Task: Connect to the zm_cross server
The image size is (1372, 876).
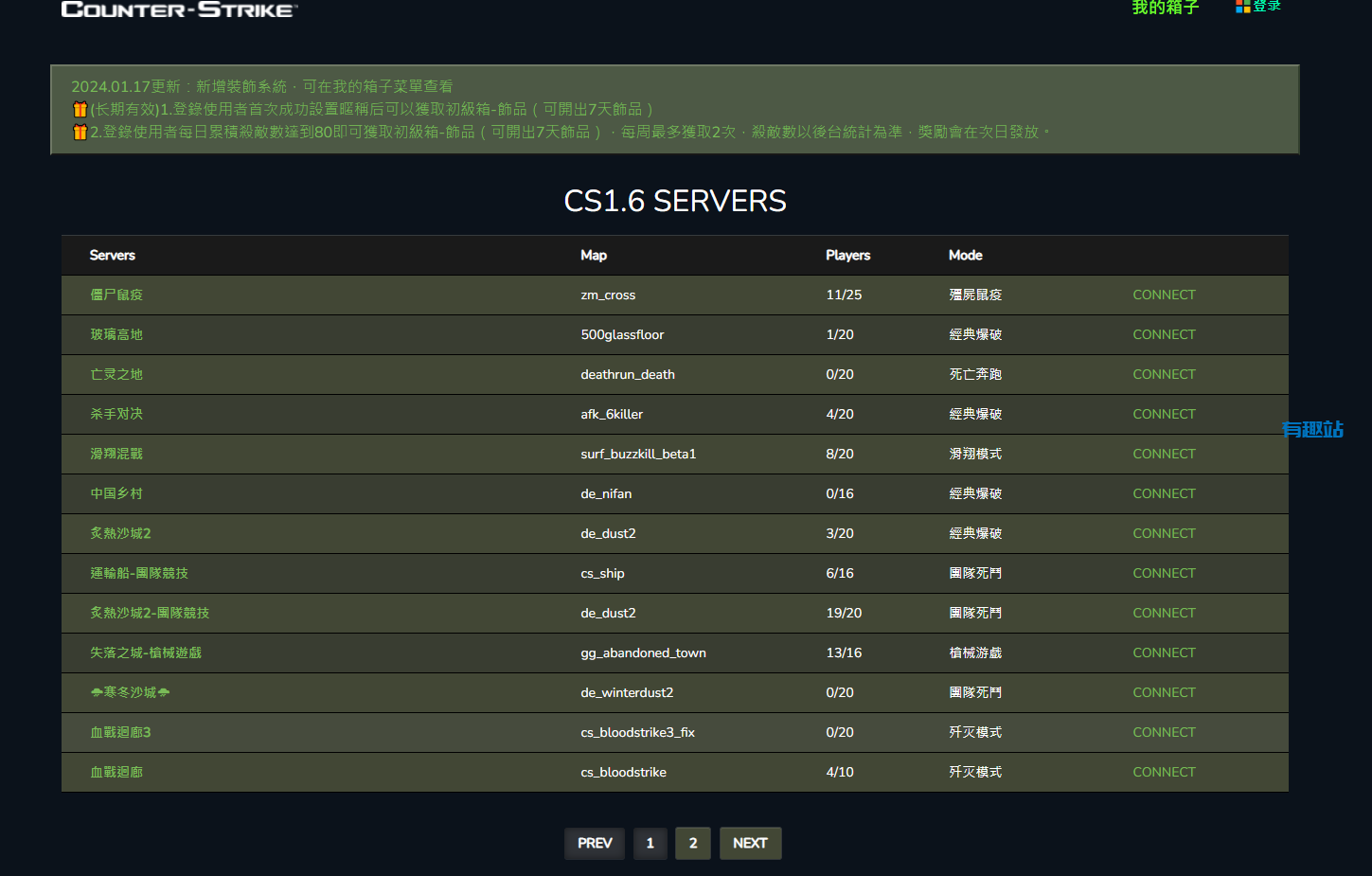Action: point(1164,295)
